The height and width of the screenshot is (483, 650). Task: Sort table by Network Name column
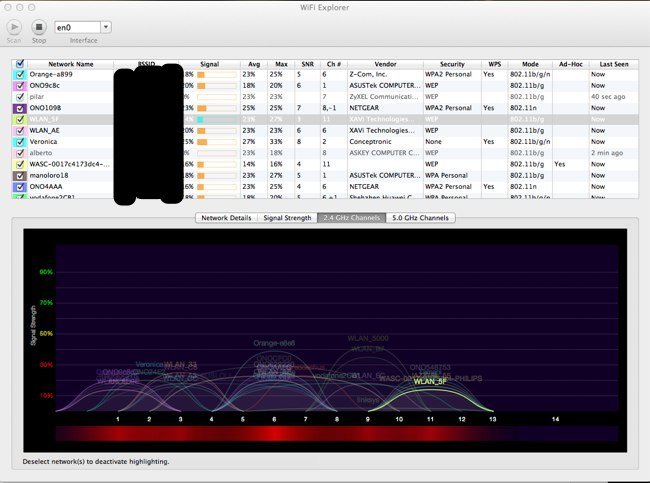(70, 63)
